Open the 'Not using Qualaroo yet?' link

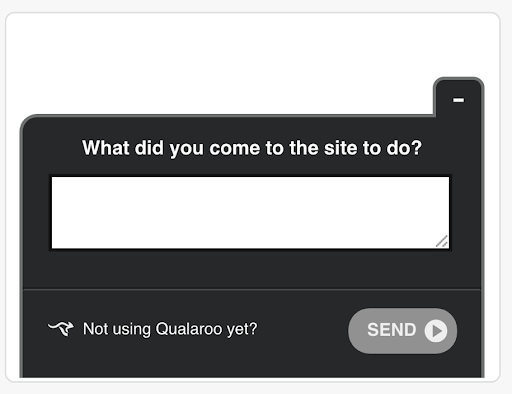[170, 329]
